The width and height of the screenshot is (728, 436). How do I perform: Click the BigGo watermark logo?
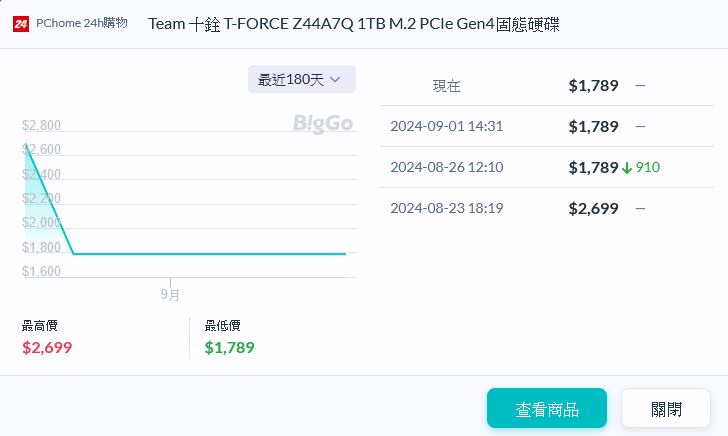(322, 123)
